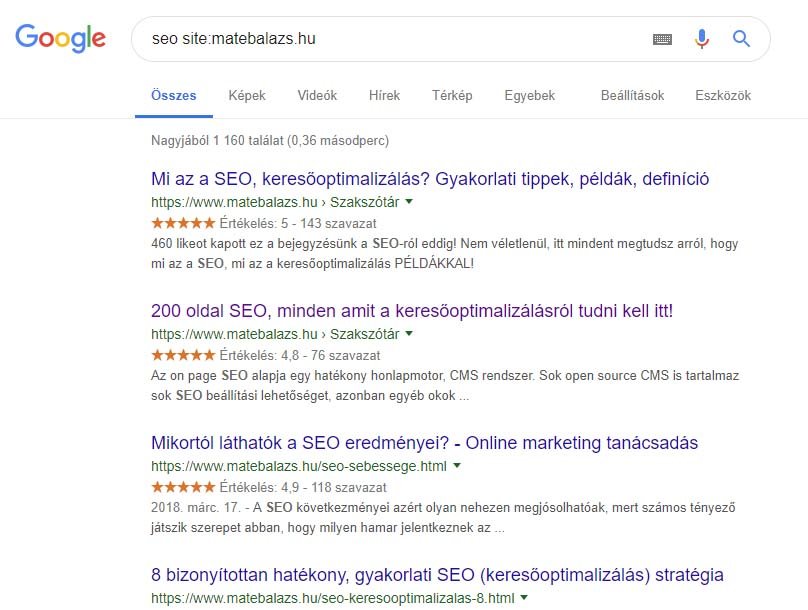Open the Hírek tab
Viewport: 808px width, 610px height.
[384, 95]
